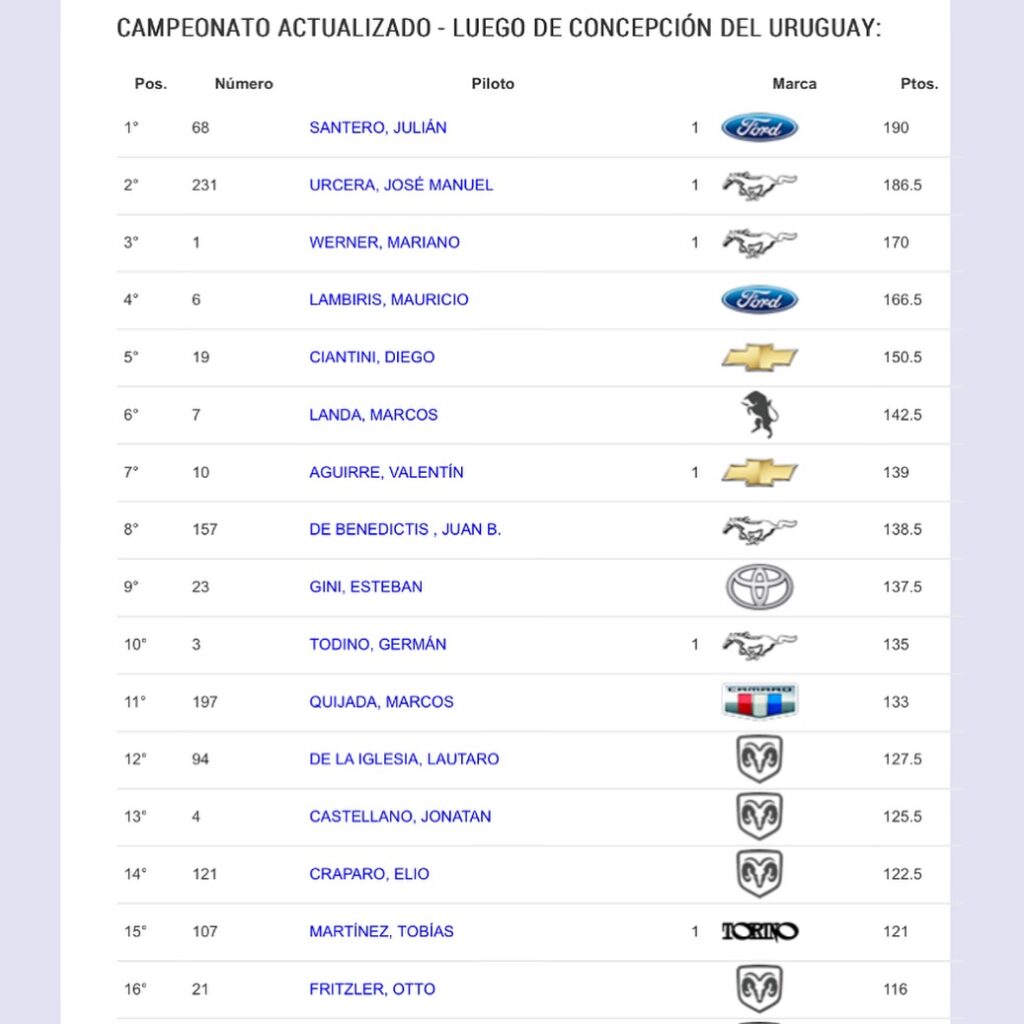Viewport: 1024px width, 1024px height.
Task: Click the Ptos. column header
Action: [919, 84]
